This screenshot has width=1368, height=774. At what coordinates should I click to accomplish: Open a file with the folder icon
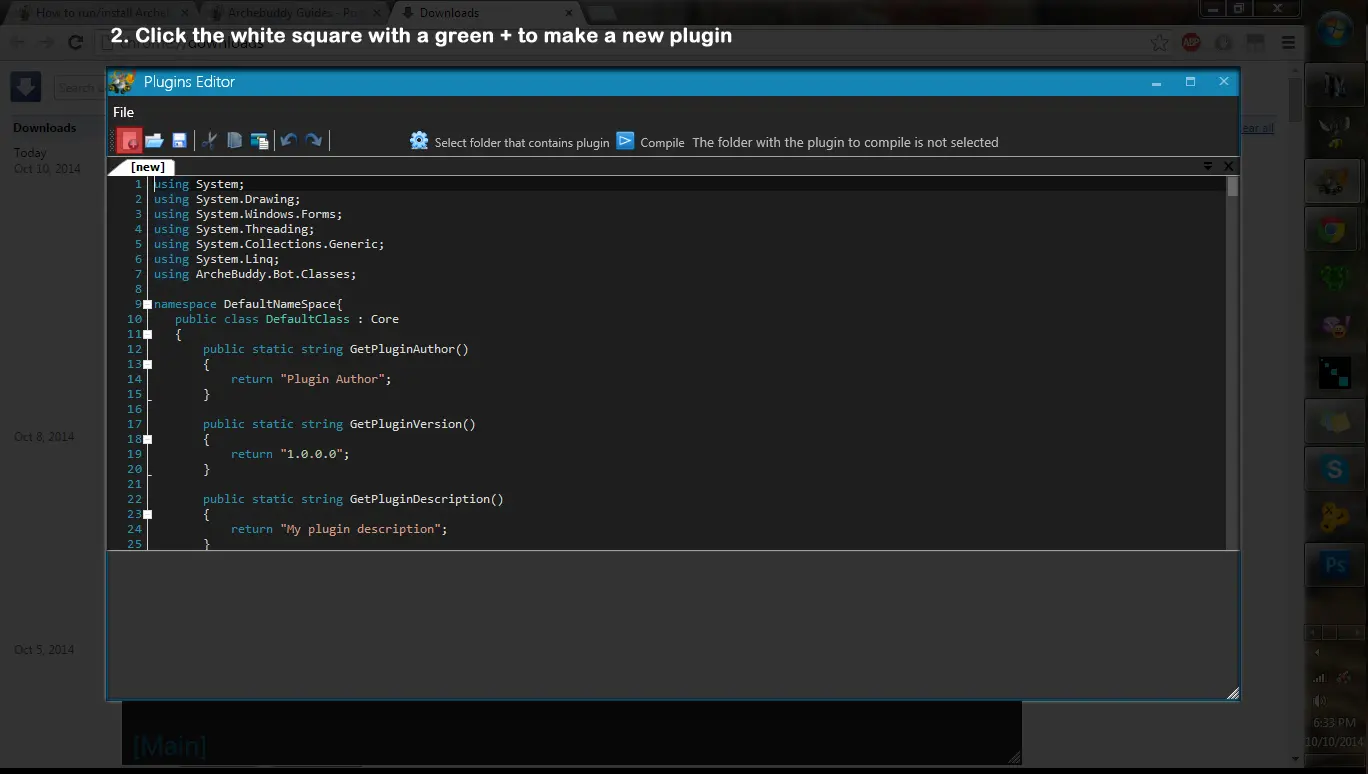tap(154, 141)
